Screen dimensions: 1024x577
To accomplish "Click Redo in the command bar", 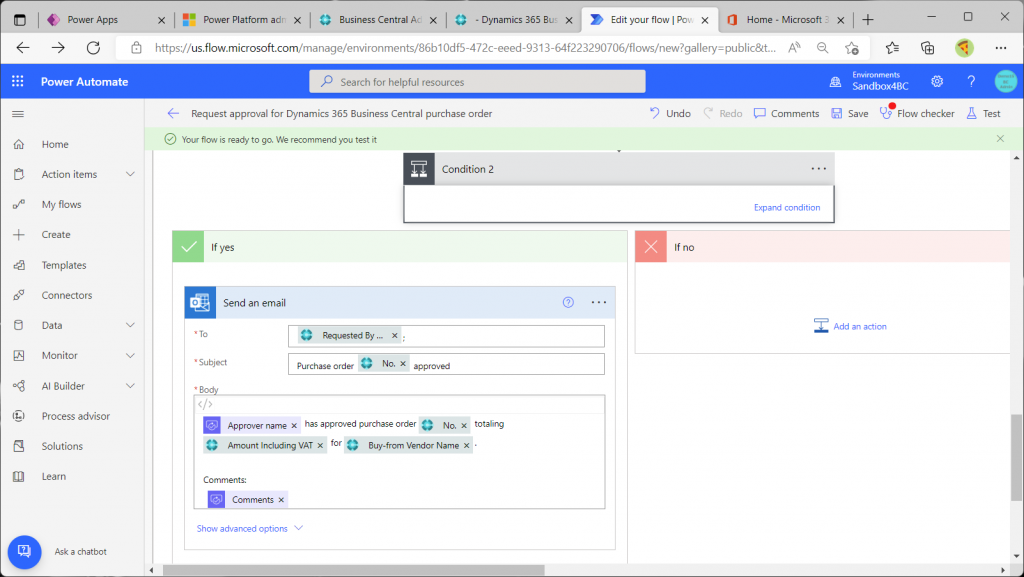I will click(723, 114).
